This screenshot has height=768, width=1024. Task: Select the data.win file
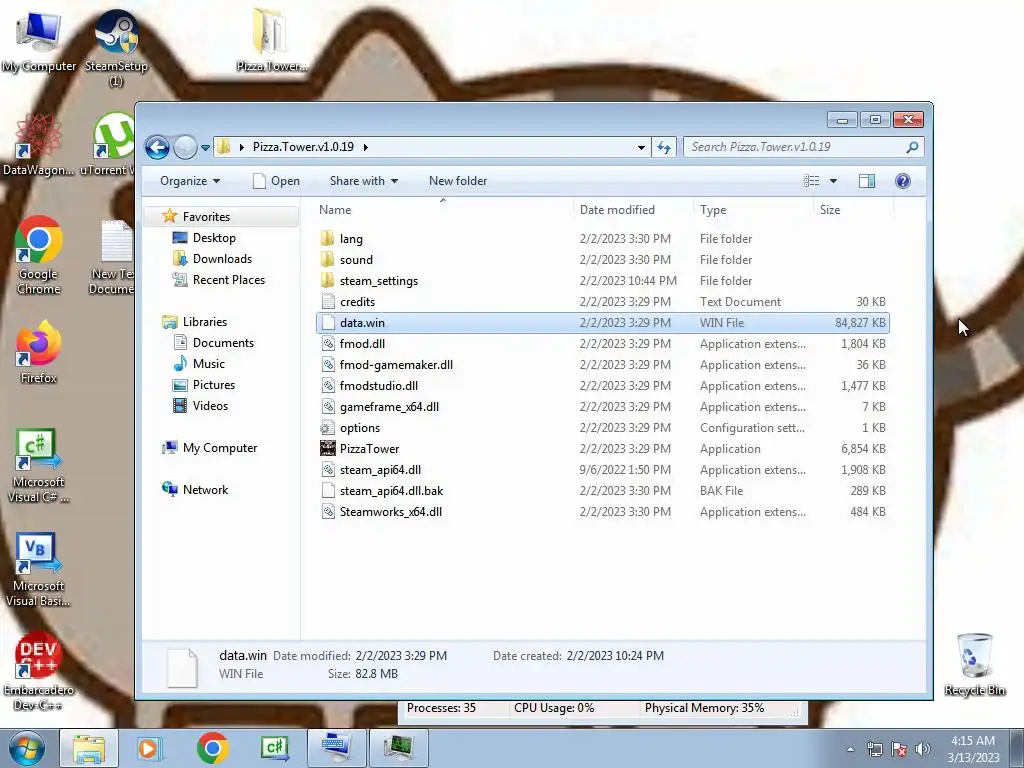coord(602,323)
